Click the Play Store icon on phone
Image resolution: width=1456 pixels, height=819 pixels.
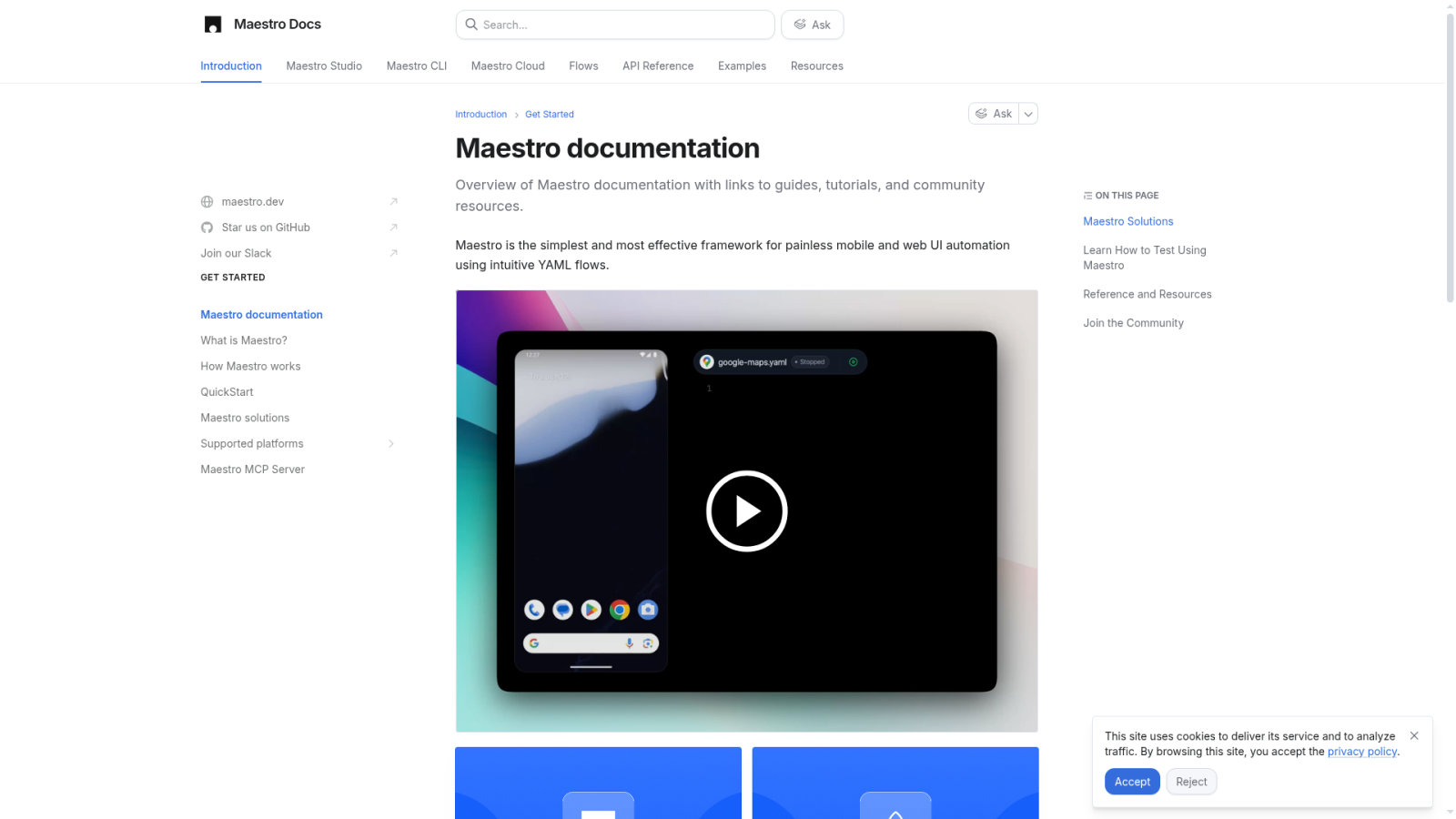pos(591,610)
